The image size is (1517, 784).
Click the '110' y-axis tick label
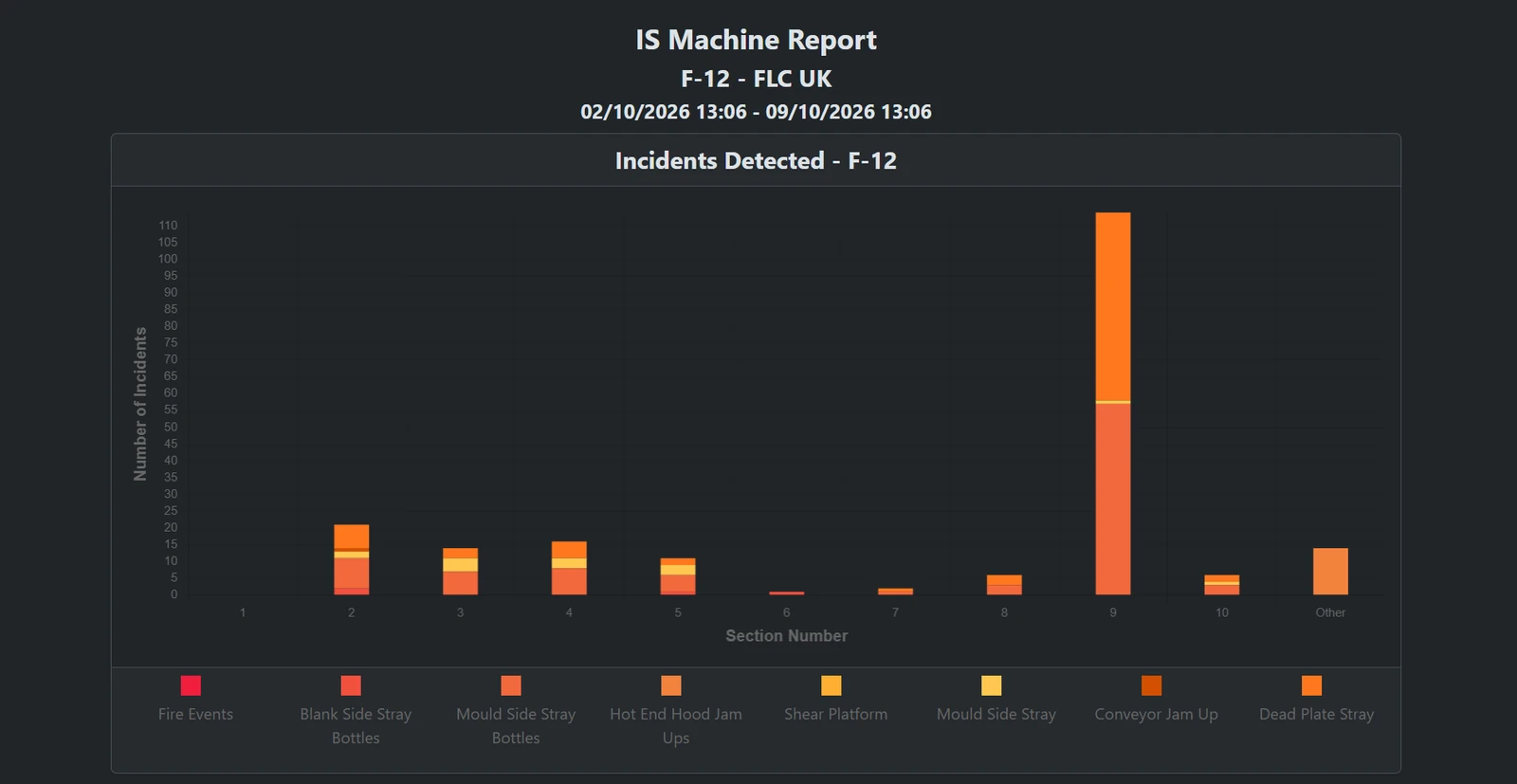pyautogui.click(x=168, y=226)
